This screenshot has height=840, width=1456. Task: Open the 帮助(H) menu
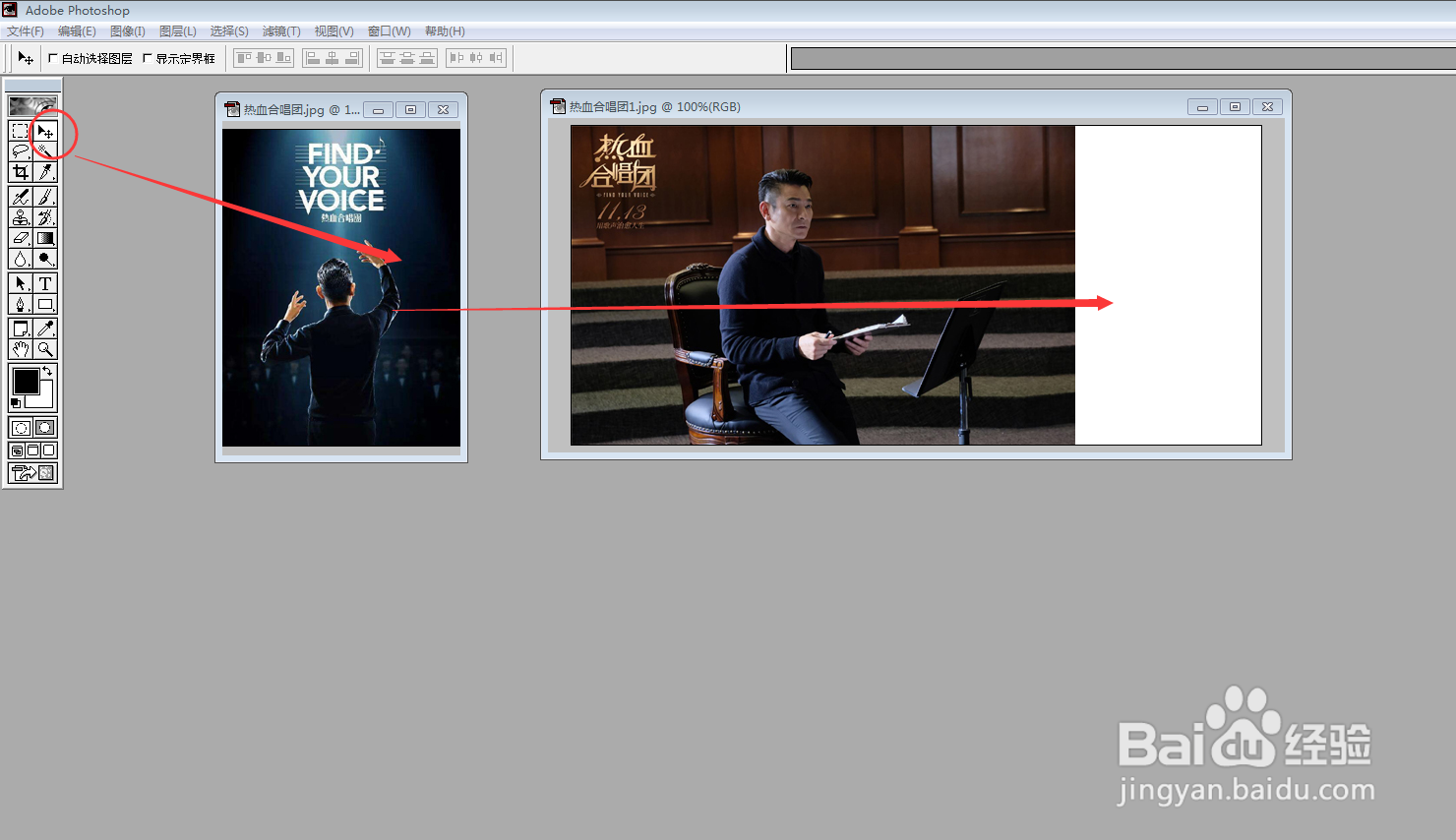click(x=445, y=31)
